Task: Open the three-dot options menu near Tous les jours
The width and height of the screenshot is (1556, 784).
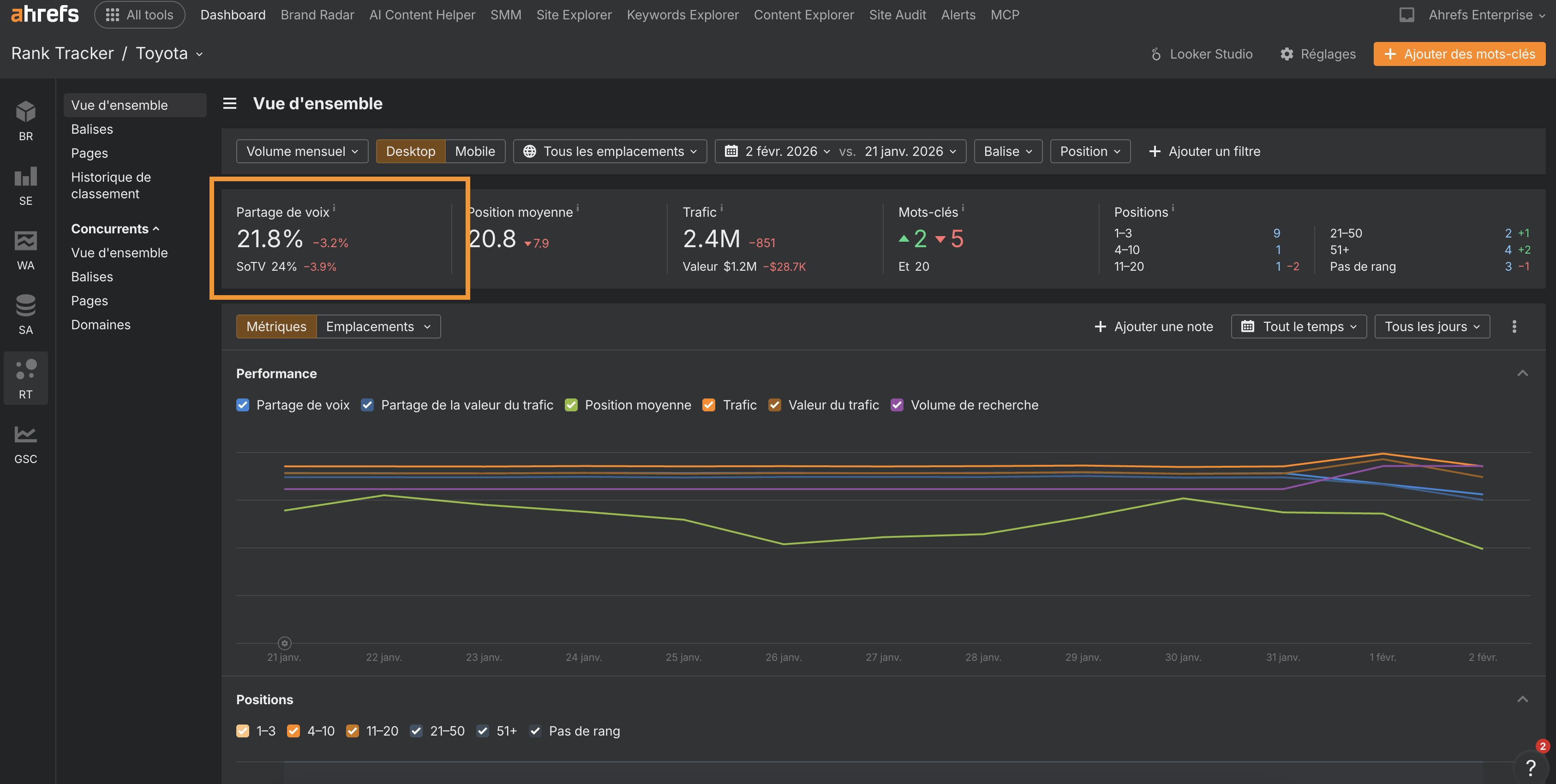Action: [1514, 326]
